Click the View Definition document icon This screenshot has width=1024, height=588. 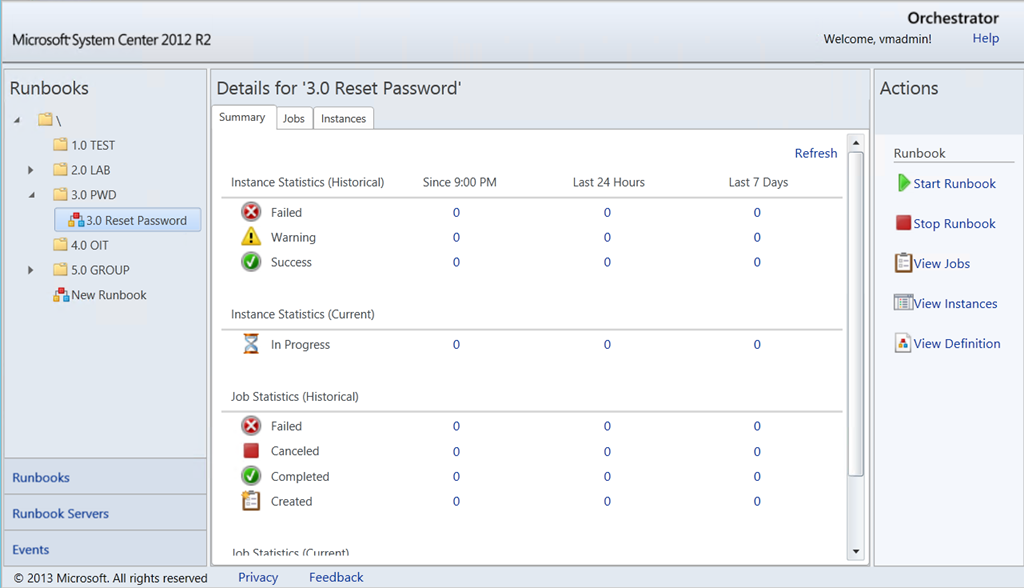point(903,343)
